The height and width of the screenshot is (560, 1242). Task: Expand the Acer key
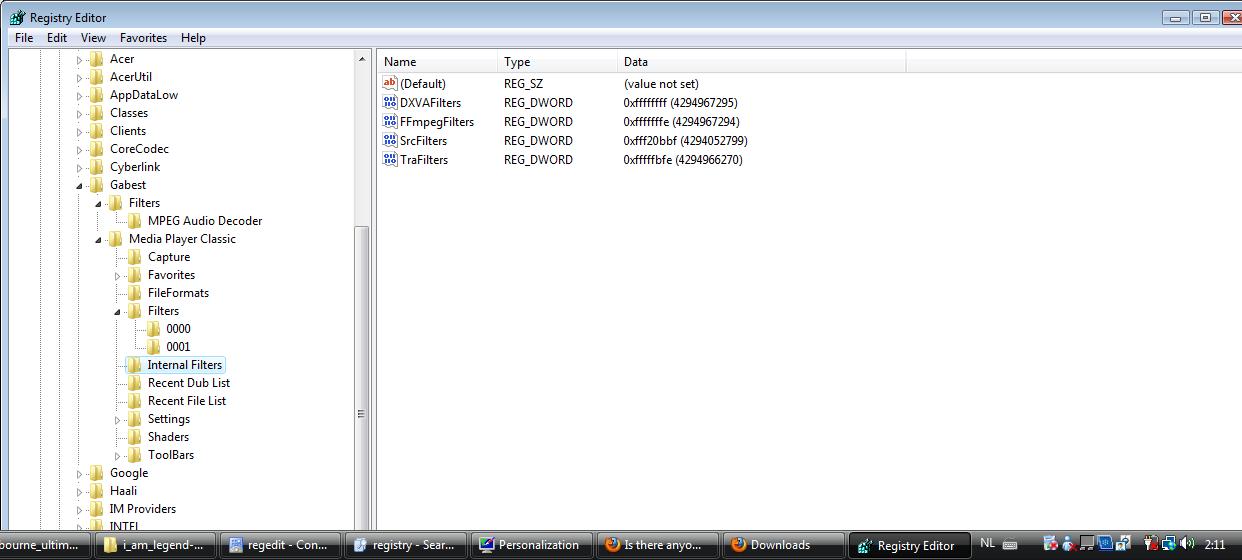(x=80, y=60)
